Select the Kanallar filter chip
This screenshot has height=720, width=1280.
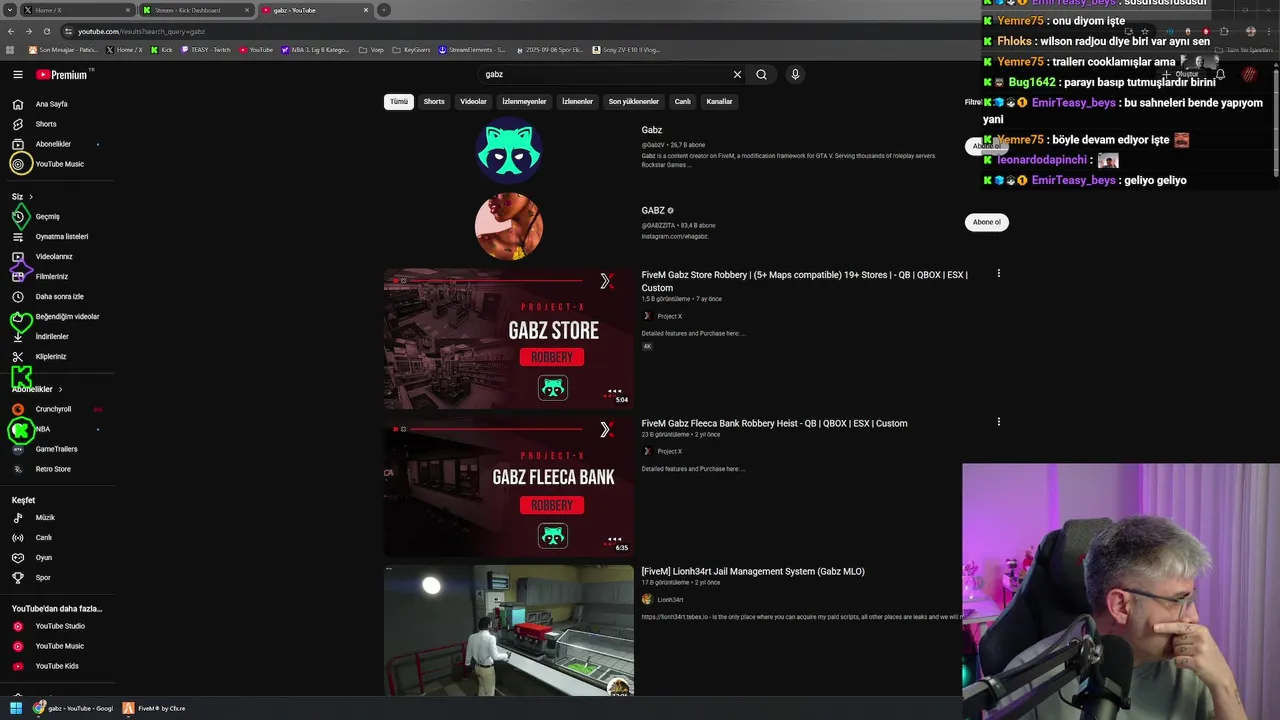(719, 102)
